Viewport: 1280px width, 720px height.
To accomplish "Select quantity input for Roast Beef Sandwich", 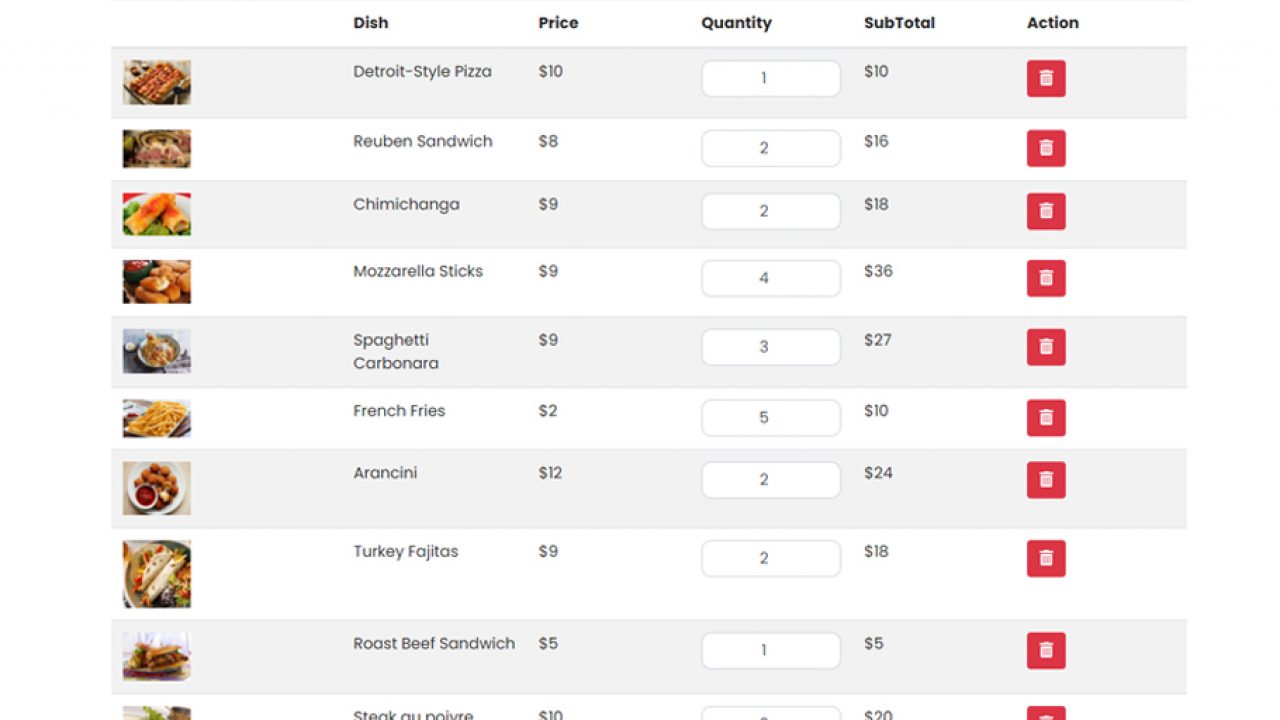I will (x=771, y=650).
